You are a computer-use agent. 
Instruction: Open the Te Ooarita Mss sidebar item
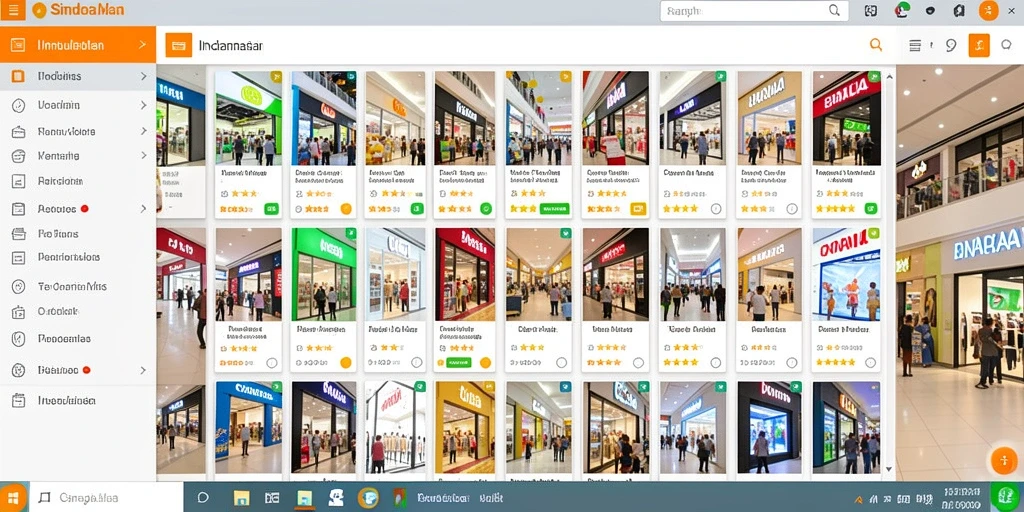coord(78,287)
